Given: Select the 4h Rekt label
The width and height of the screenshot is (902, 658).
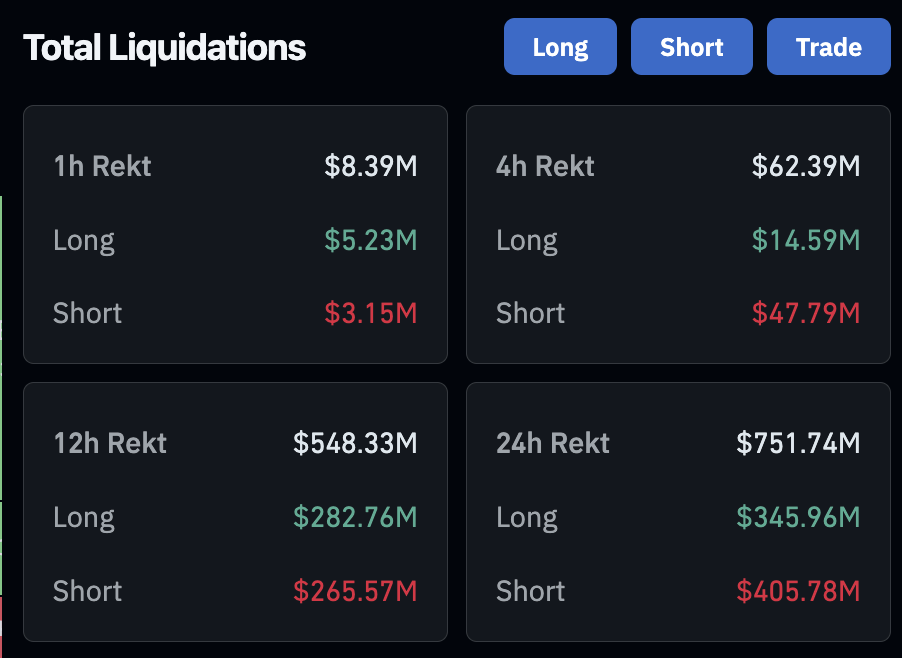Looking at the screenshot, I should pos(545,166).
